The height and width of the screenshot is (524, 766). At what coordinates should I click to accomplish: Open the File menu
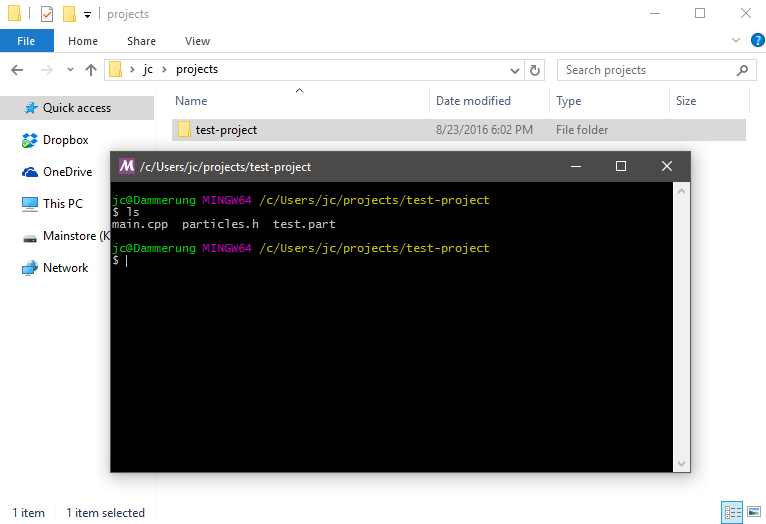(x=26, y=41)
